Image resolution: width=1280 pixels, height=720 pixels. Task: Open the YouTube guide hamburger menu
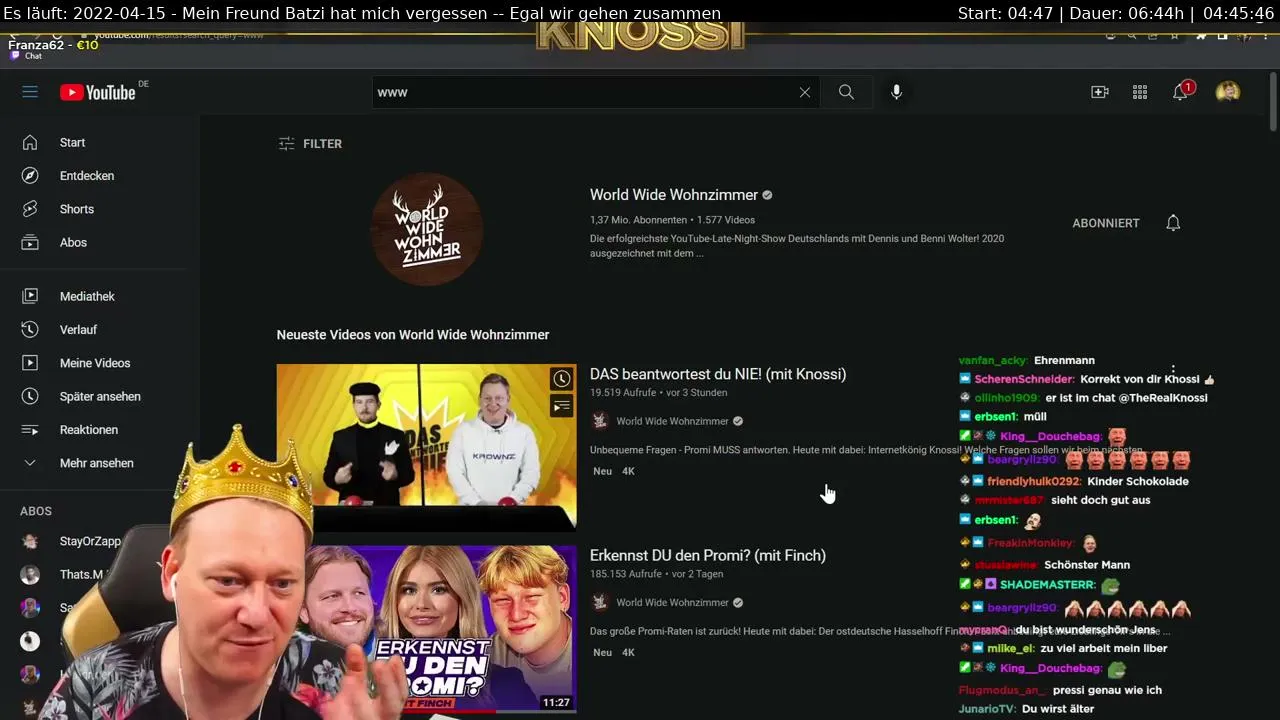(x=30, y=92)
